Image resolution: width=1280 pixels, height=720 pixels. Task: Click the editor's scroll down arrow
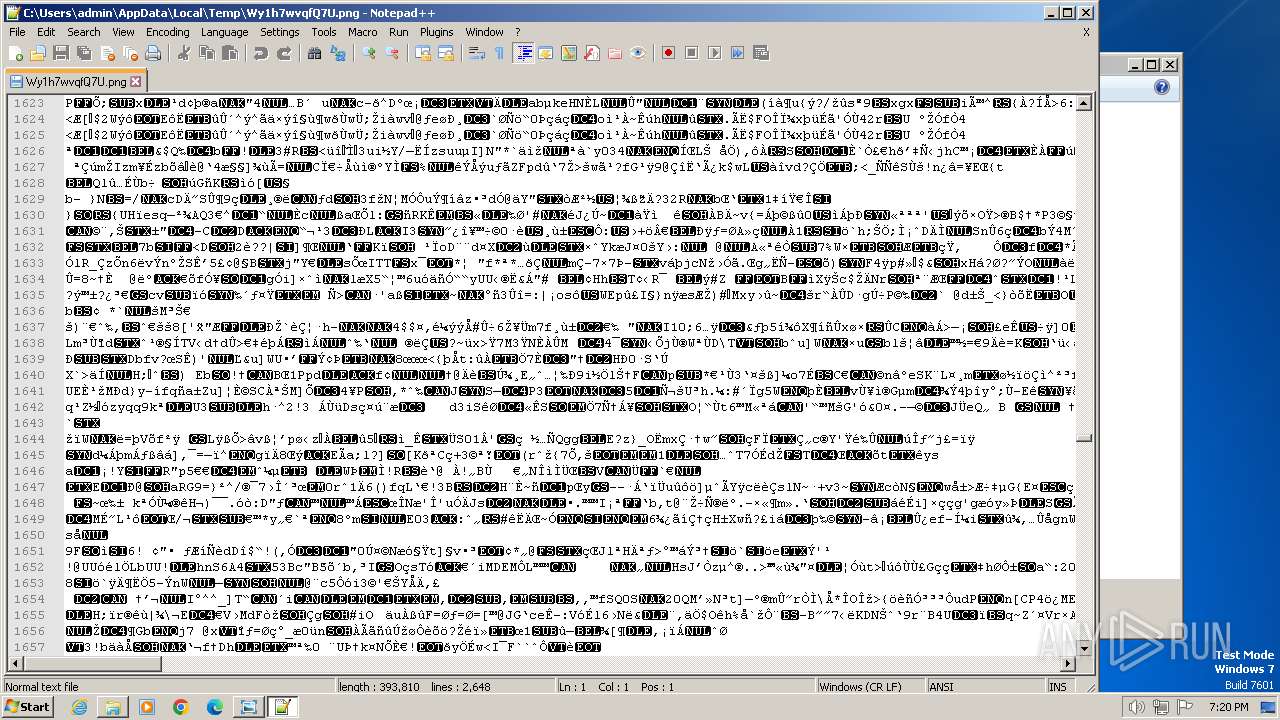[x=1084, y=649]
